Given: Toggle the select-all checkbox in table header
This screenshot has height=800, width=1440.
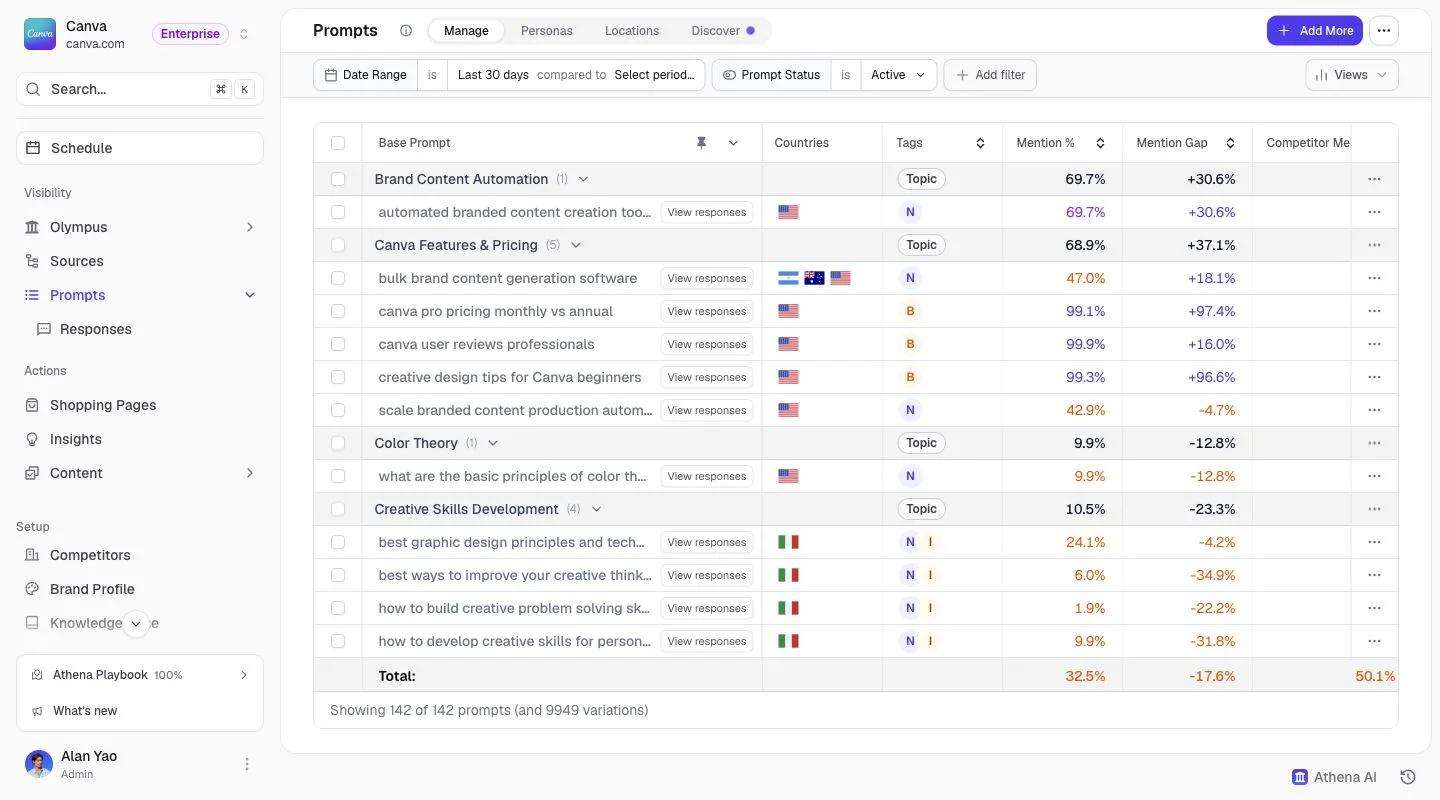Looking at the screenshot, I should [x=338, y=143].
